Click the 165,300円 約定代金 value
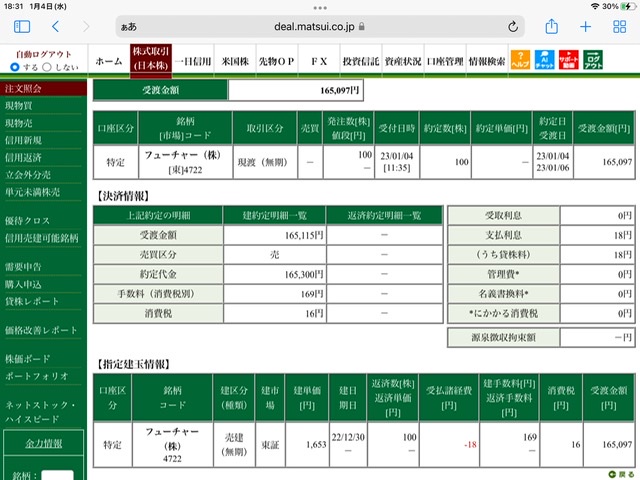Screen dimensions: 640x480 304,274
